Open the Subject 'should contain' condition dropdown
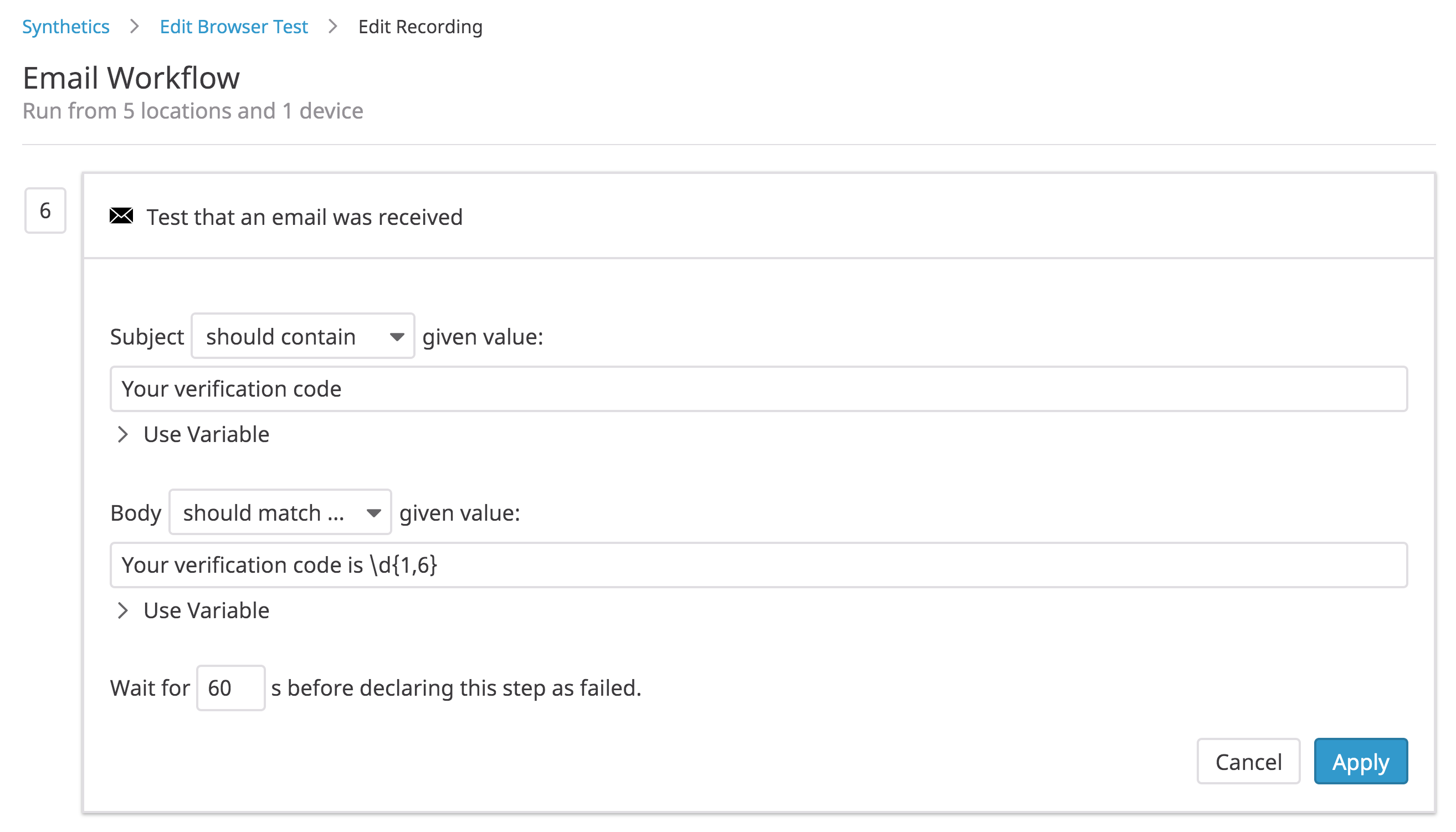Image resolution: width=1456 pixels, height=832 pixels. click(302, 337)
